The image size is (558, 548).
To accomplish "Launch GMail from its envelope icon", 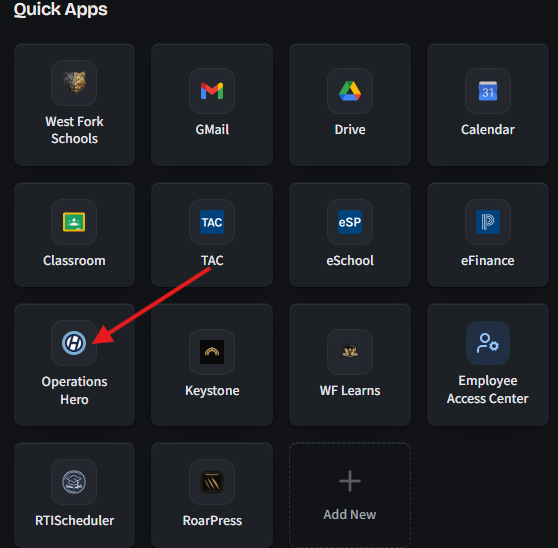I will (212, 91).
